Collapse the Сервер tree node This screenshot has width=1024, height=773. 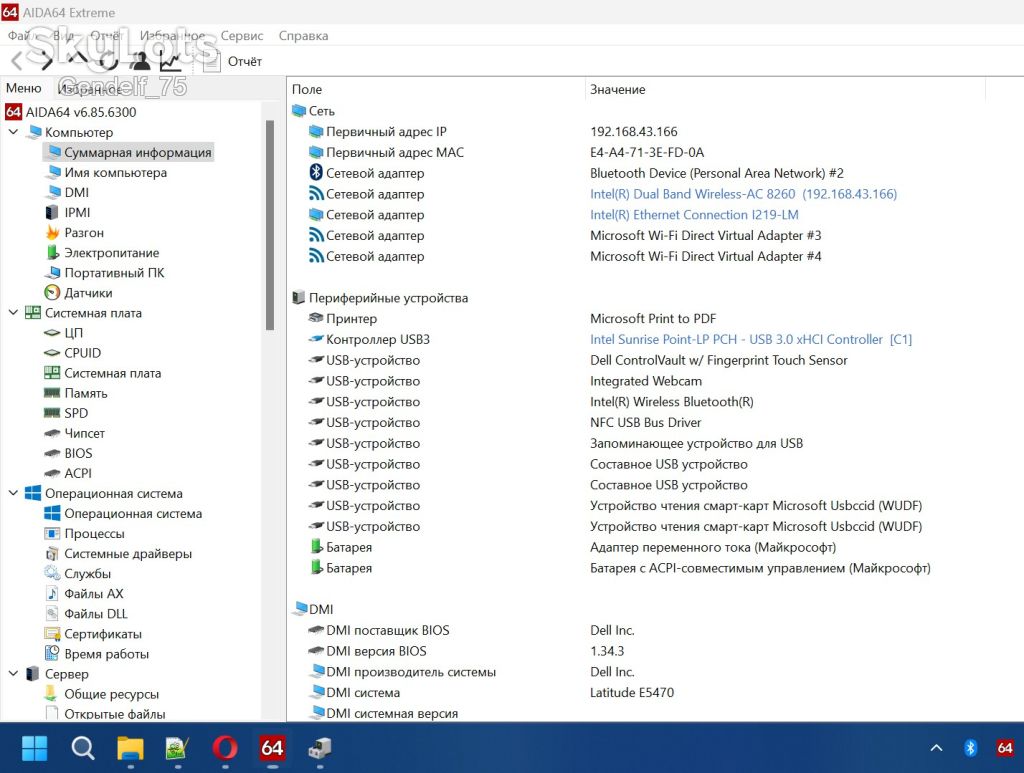13,674
